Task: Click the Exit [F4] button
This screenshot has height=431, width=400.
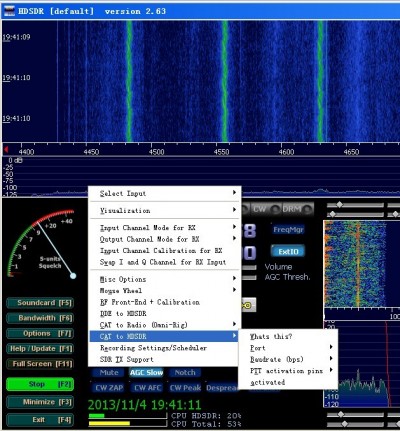Action: click(x=40, y=420)
